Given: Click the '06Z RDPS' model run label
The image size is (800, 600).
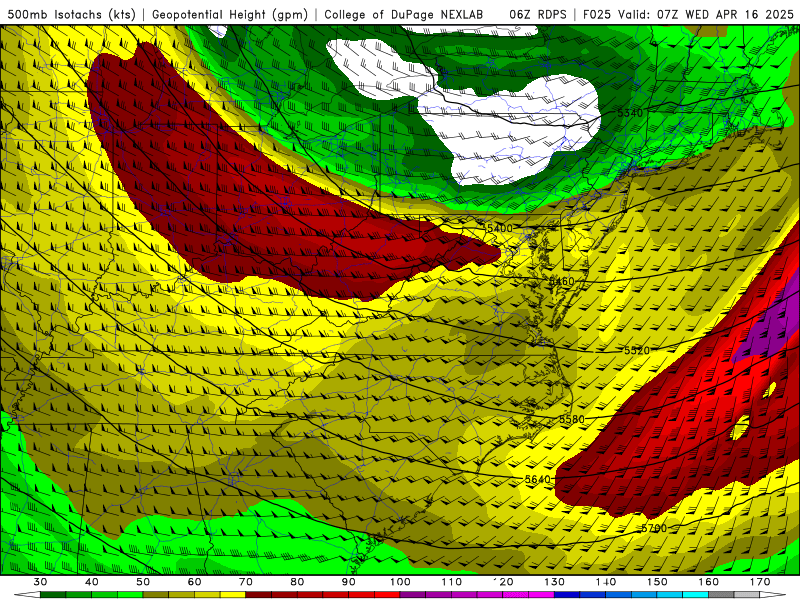Looking at the screenshot, I should [537, 14].
